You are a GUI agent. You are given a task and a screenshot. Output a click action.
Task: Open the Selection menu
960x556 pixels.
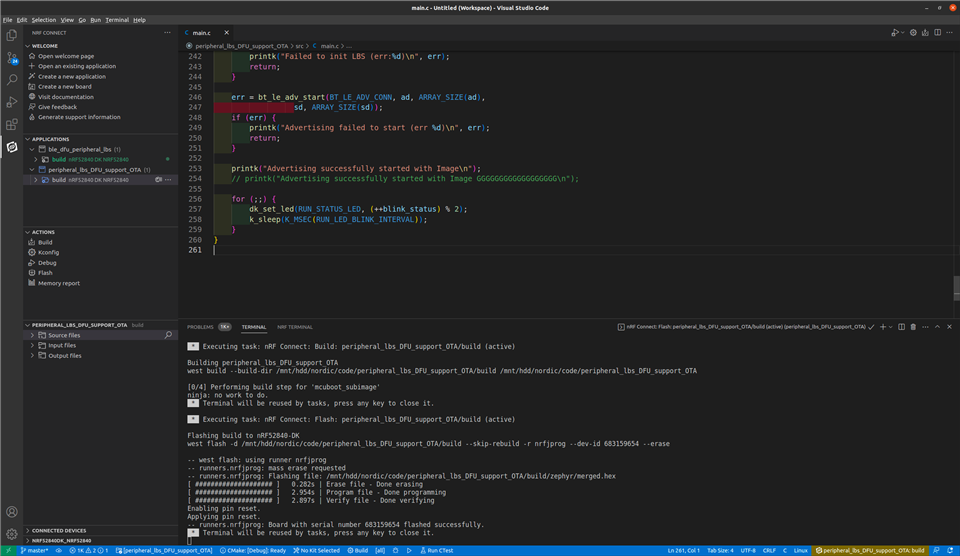coord(43,20)
